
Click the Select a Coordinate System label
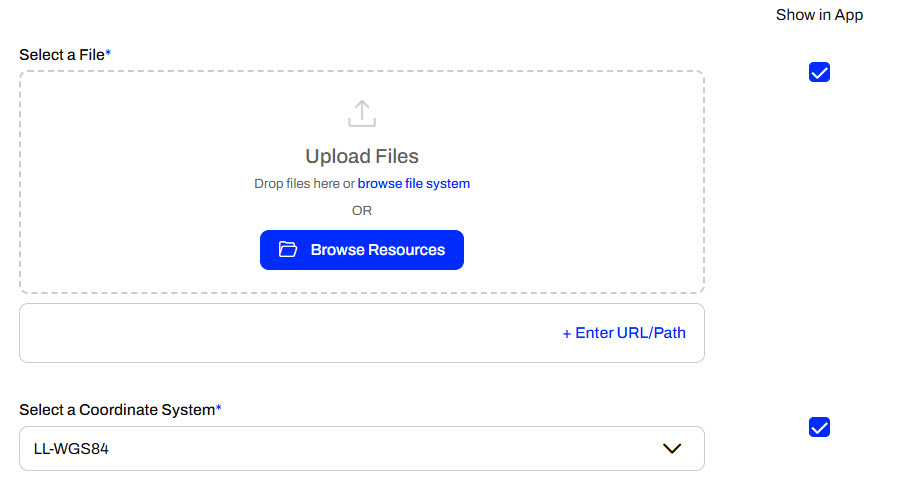pos(116,410)
